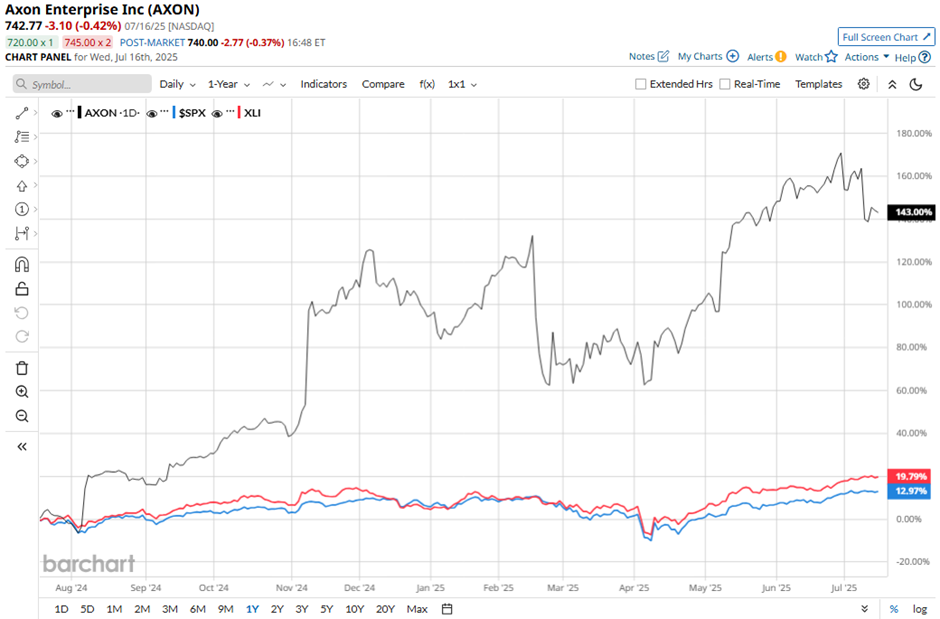Toggle log scale mode
Viewport: 940px width, 619px height.
(x=920, y=609)
